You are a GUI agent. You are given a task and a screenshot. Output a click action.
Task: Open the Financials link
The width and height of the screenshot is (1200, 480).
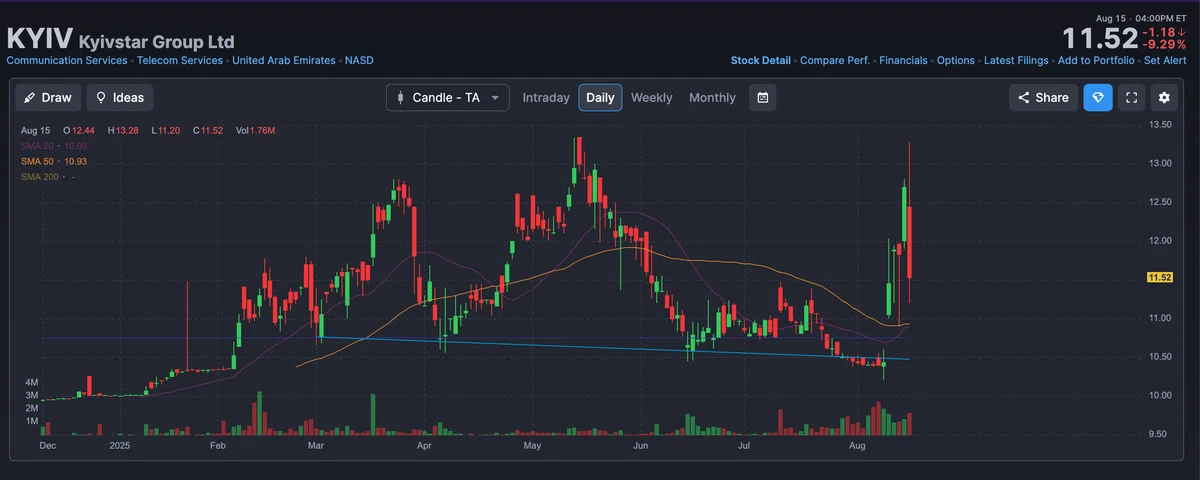coord(903,61)
